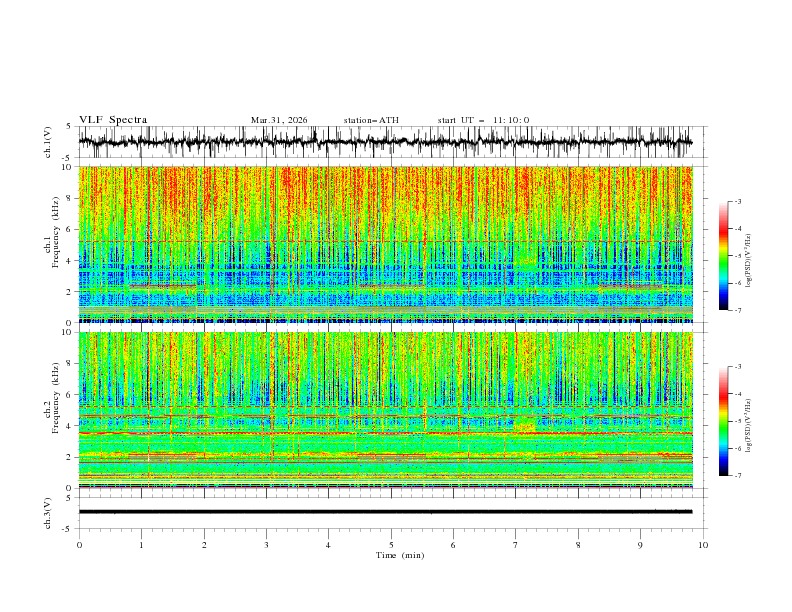
Task: Click the ch.1 spectrogram color scale bar
Action: (724, 256)
